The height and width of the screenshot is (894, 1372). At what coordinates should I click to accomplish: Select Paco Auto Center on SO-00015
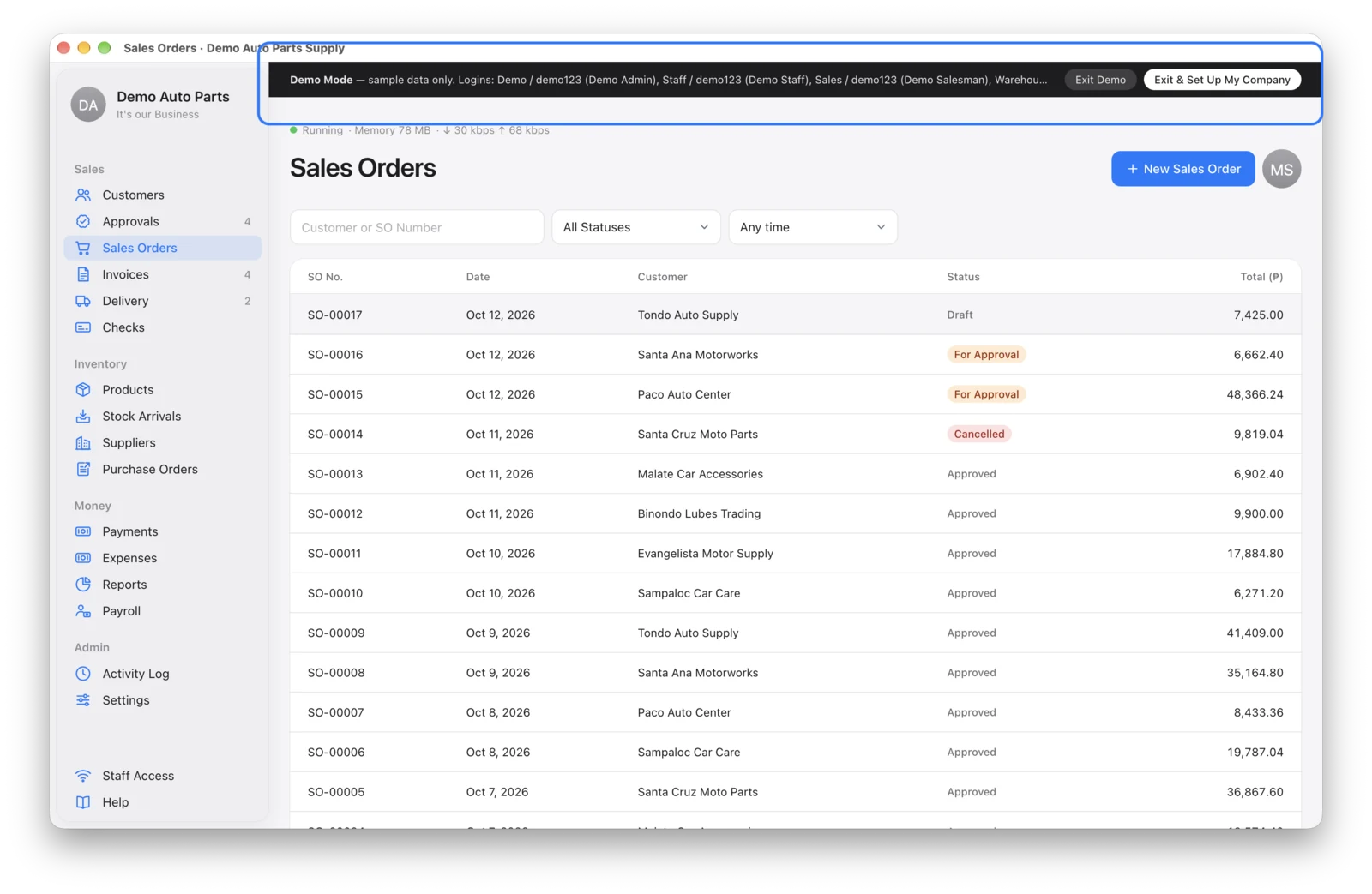pyautogui.click(x=684, y=394)
